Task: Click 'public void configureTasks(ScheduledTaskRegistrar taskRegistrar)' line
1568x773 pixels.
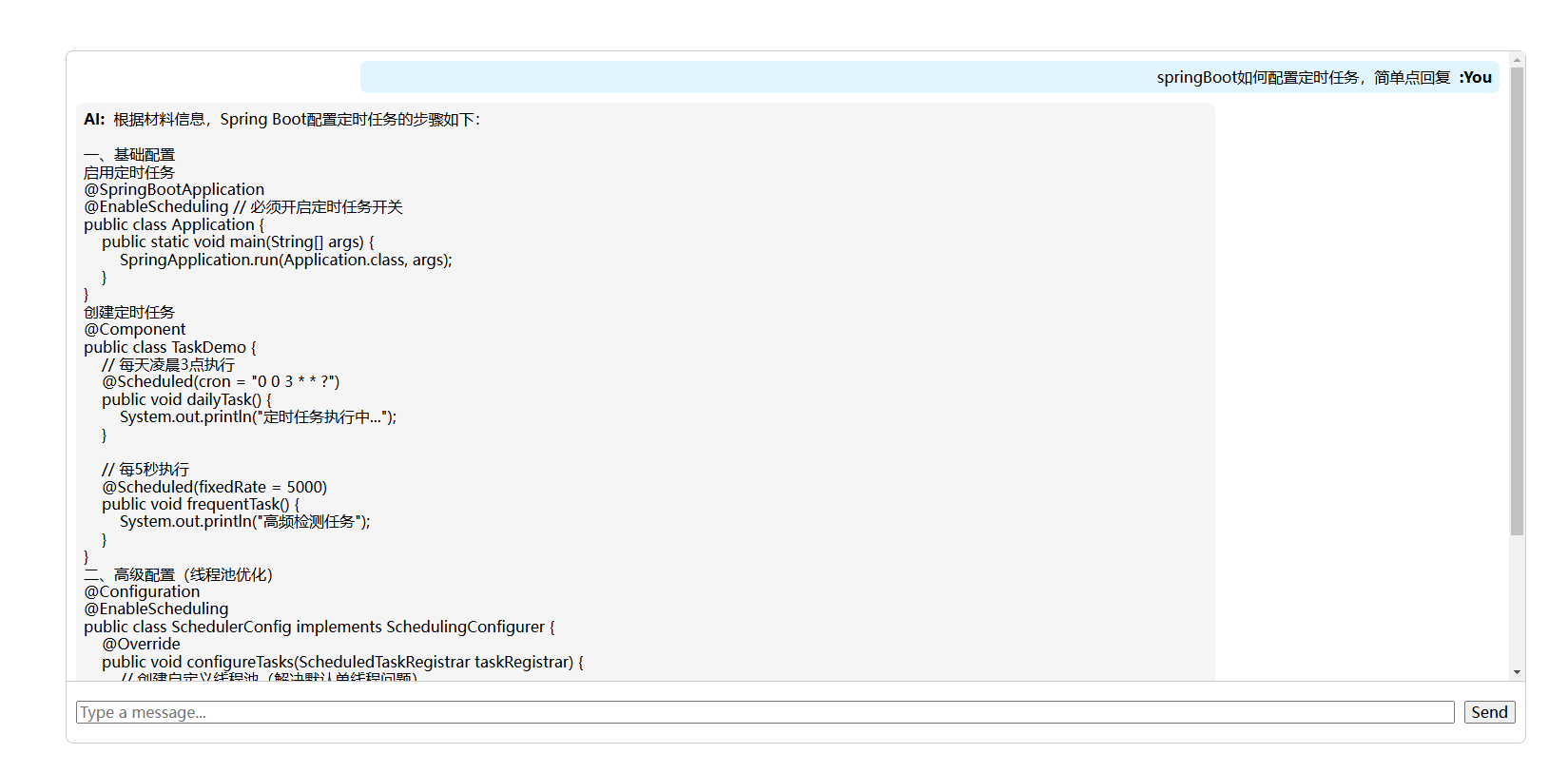Action: (x=343, y=662)
